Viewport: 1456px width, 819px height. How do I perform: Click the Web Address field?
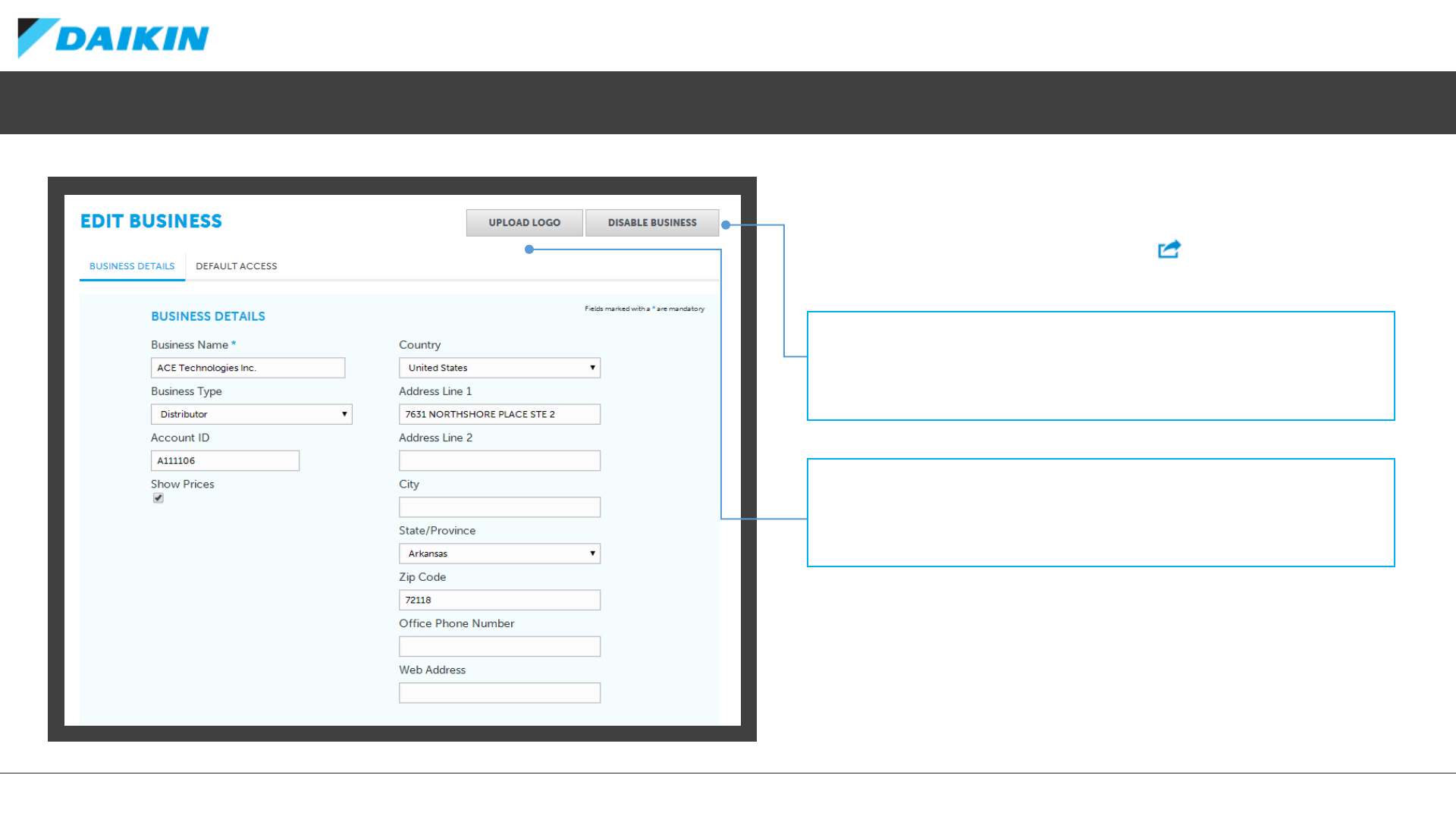click(x=499, y=693)
